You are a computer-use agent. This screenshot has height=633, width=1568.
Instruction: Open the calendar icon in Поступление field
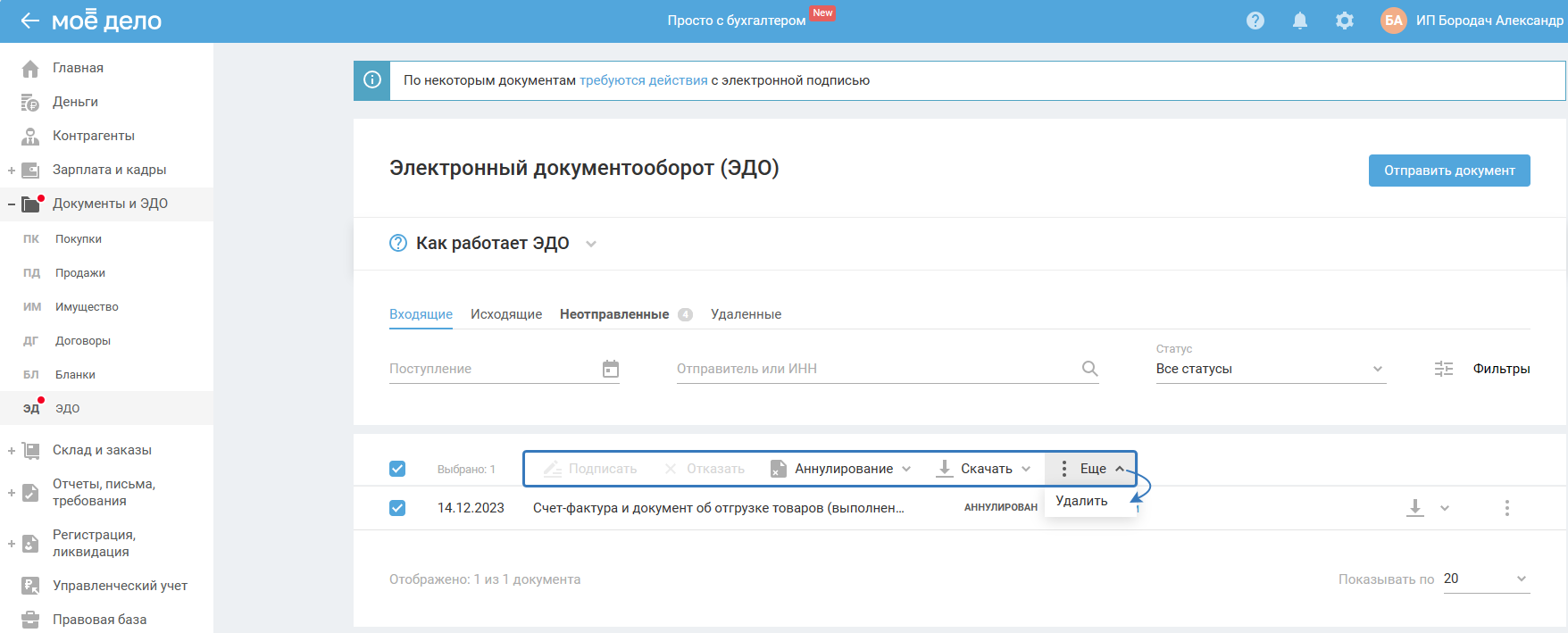pos(611,369)
